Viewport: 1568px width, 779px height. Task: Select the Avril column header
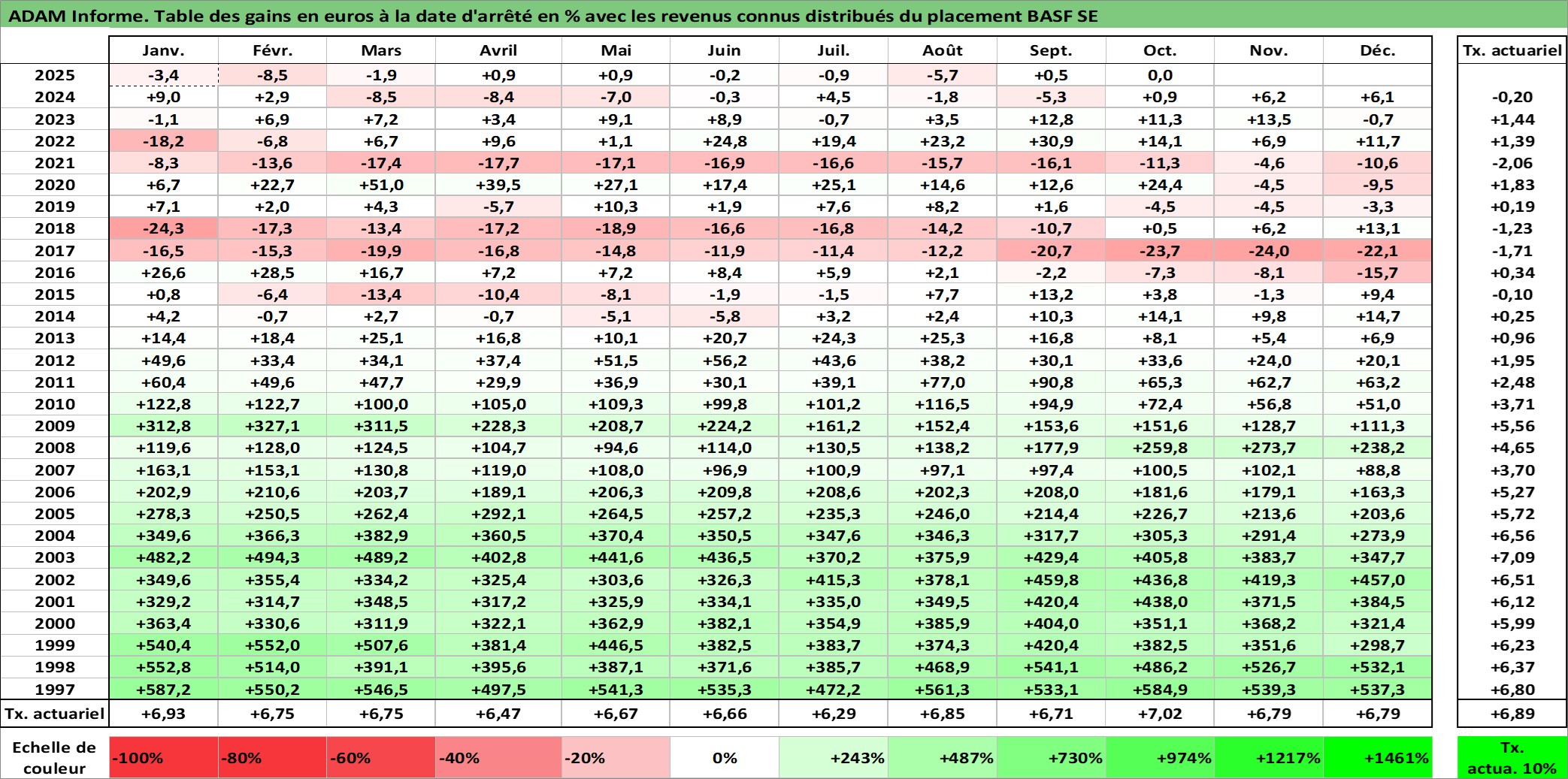(498, 50)
